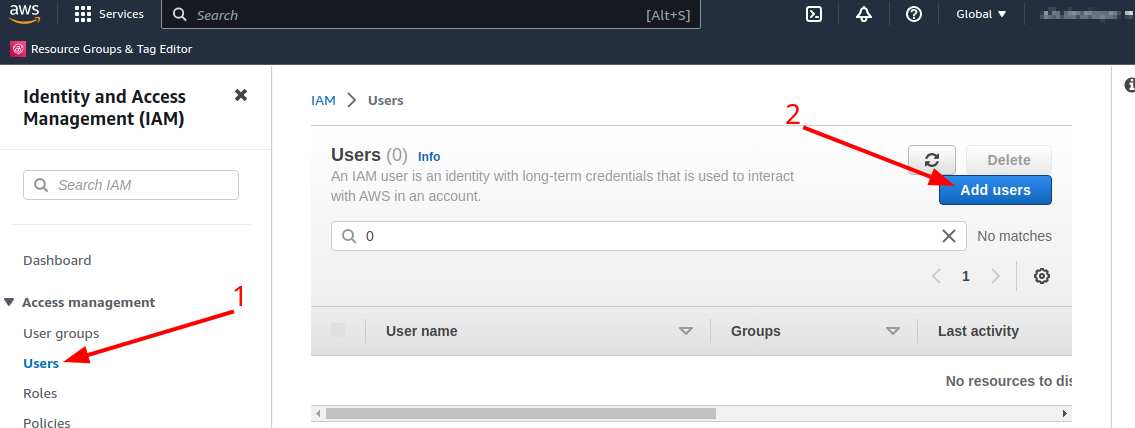
Task: Click the Add users button
Action: click(995, 190)
